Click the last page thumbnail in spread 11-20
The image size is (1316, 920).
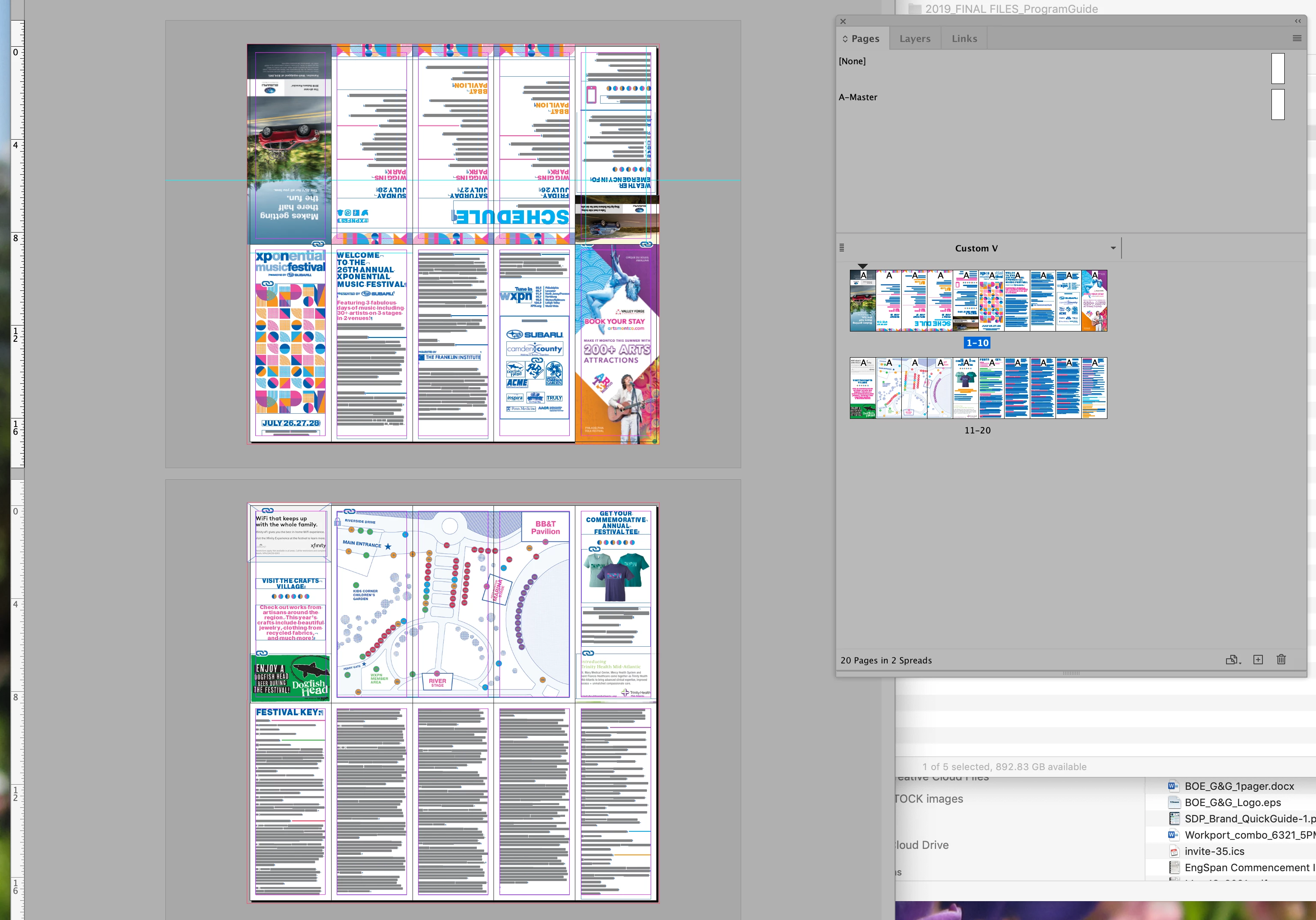tap(1094, 388)
